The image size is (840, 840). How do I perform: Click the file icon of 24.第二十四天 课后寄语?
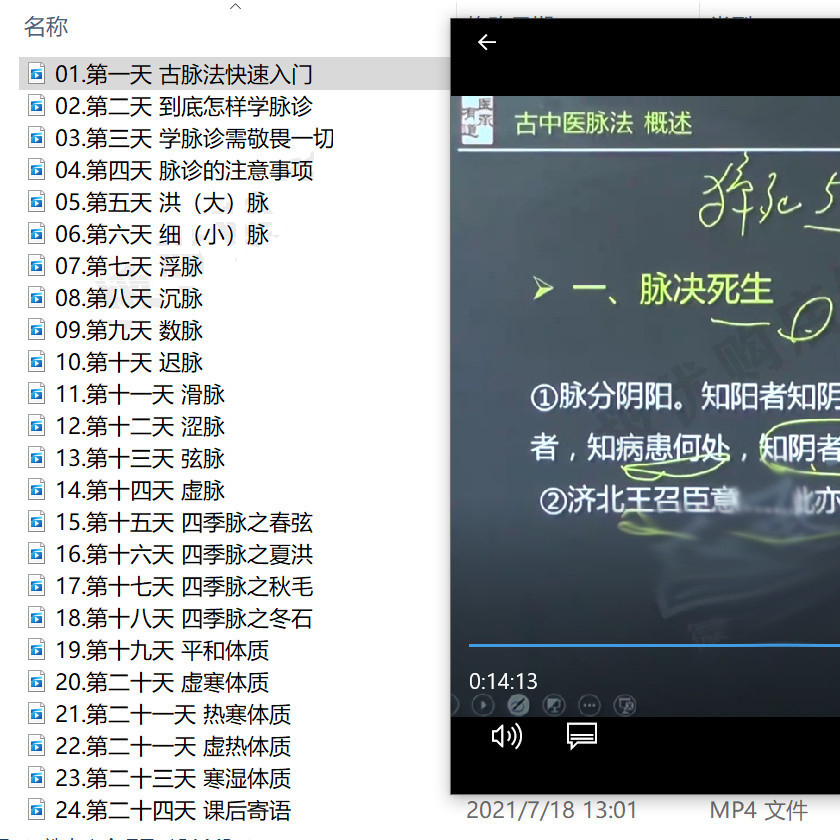click(37, 811)
